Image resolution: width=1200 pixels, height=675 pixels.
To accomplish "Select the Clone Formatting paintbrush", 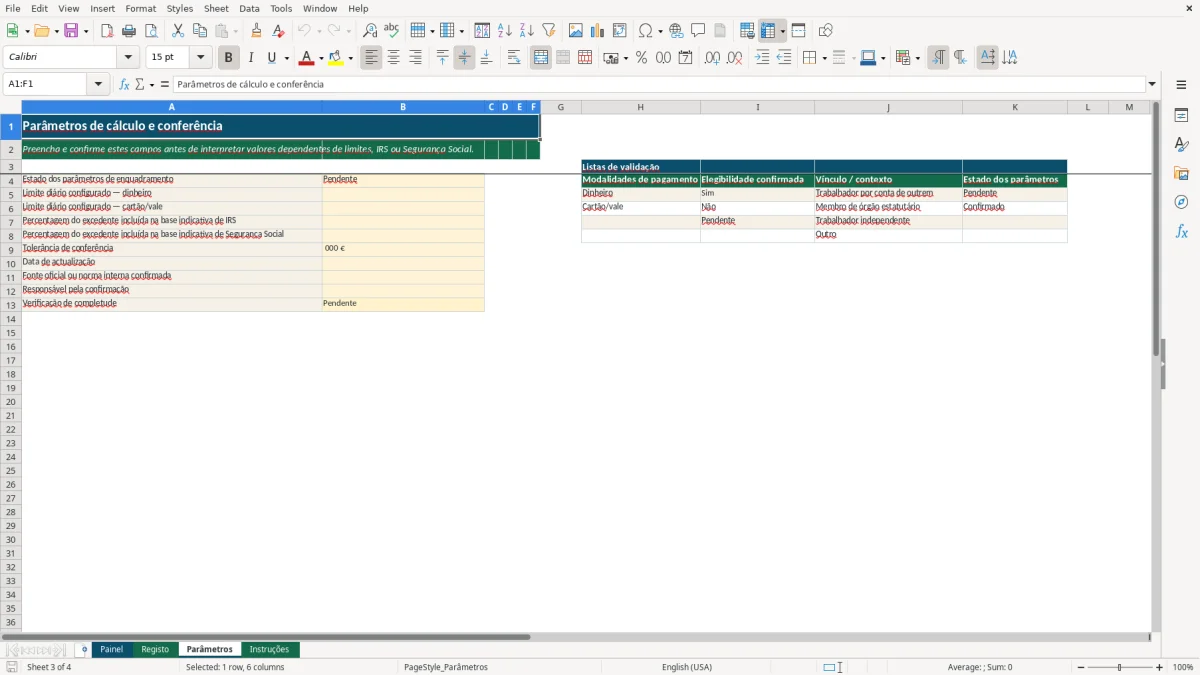I will pyautogui.click(x=257, y=31).
